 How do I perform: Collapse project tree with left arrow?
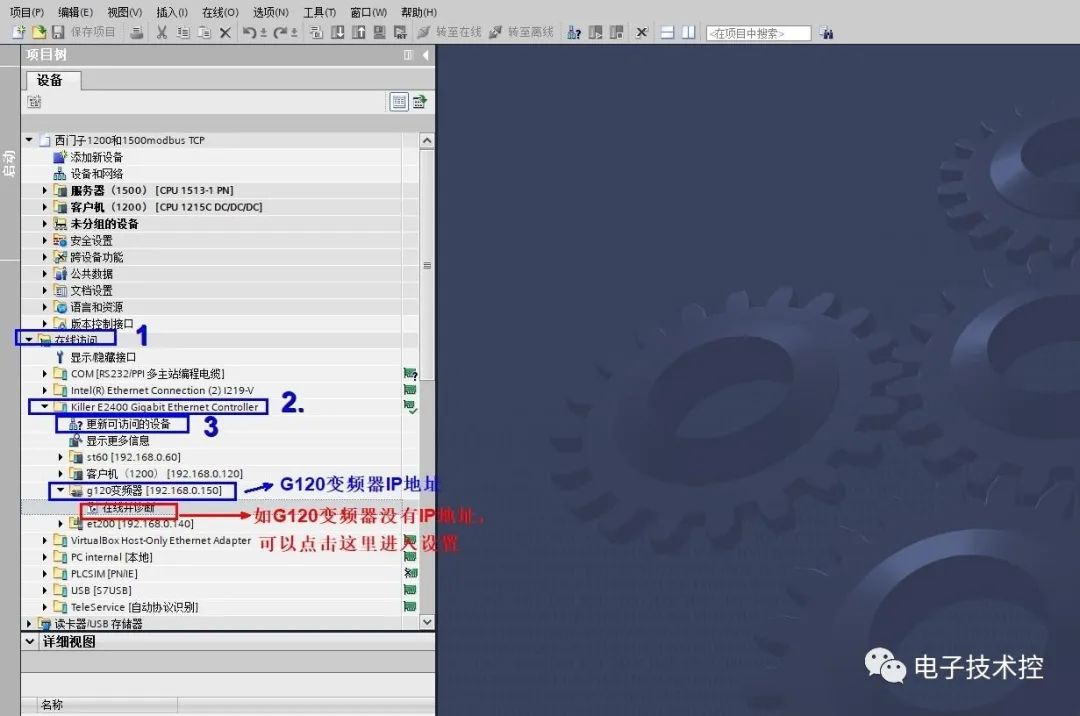coord(426,55)
